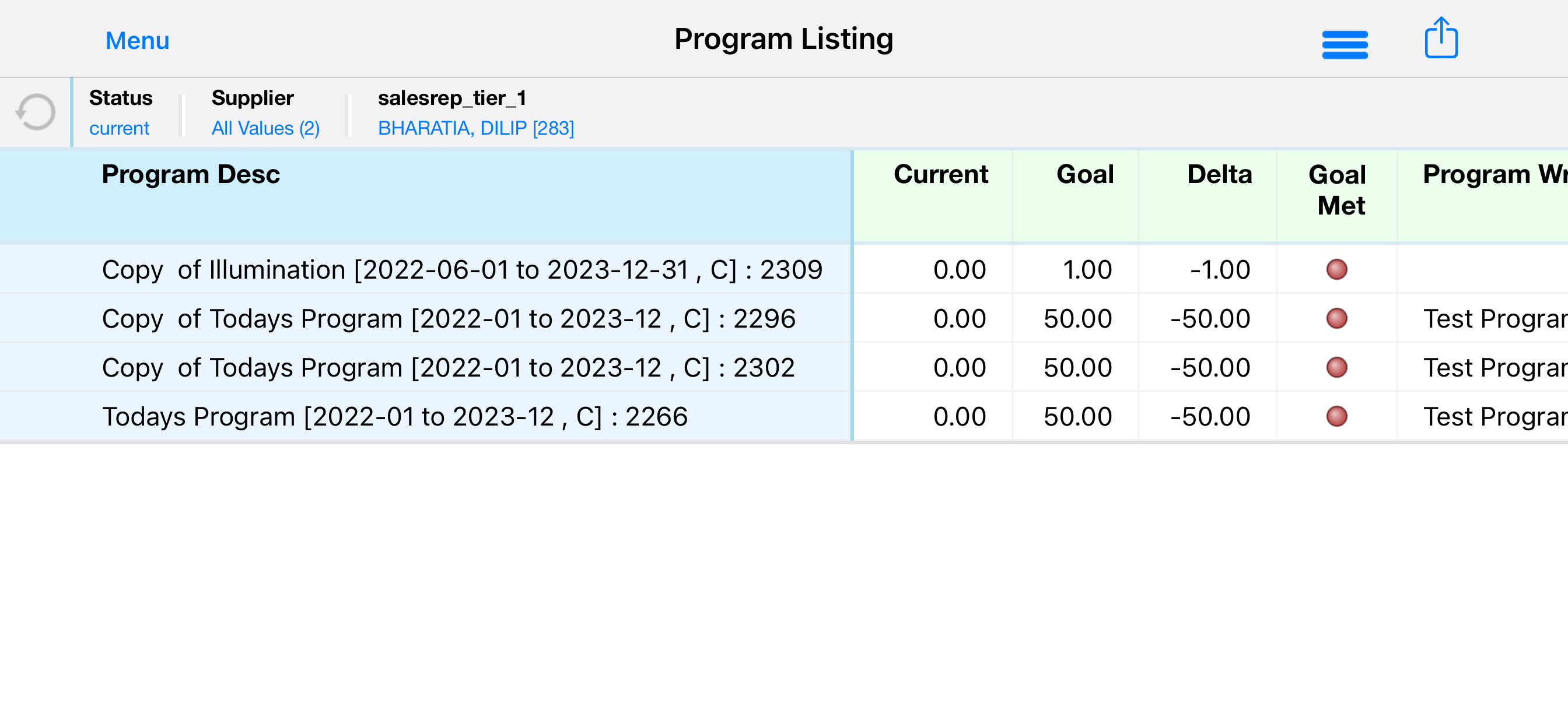Click red Goal Met indicator for program 2266

(x=1336, y=416)
